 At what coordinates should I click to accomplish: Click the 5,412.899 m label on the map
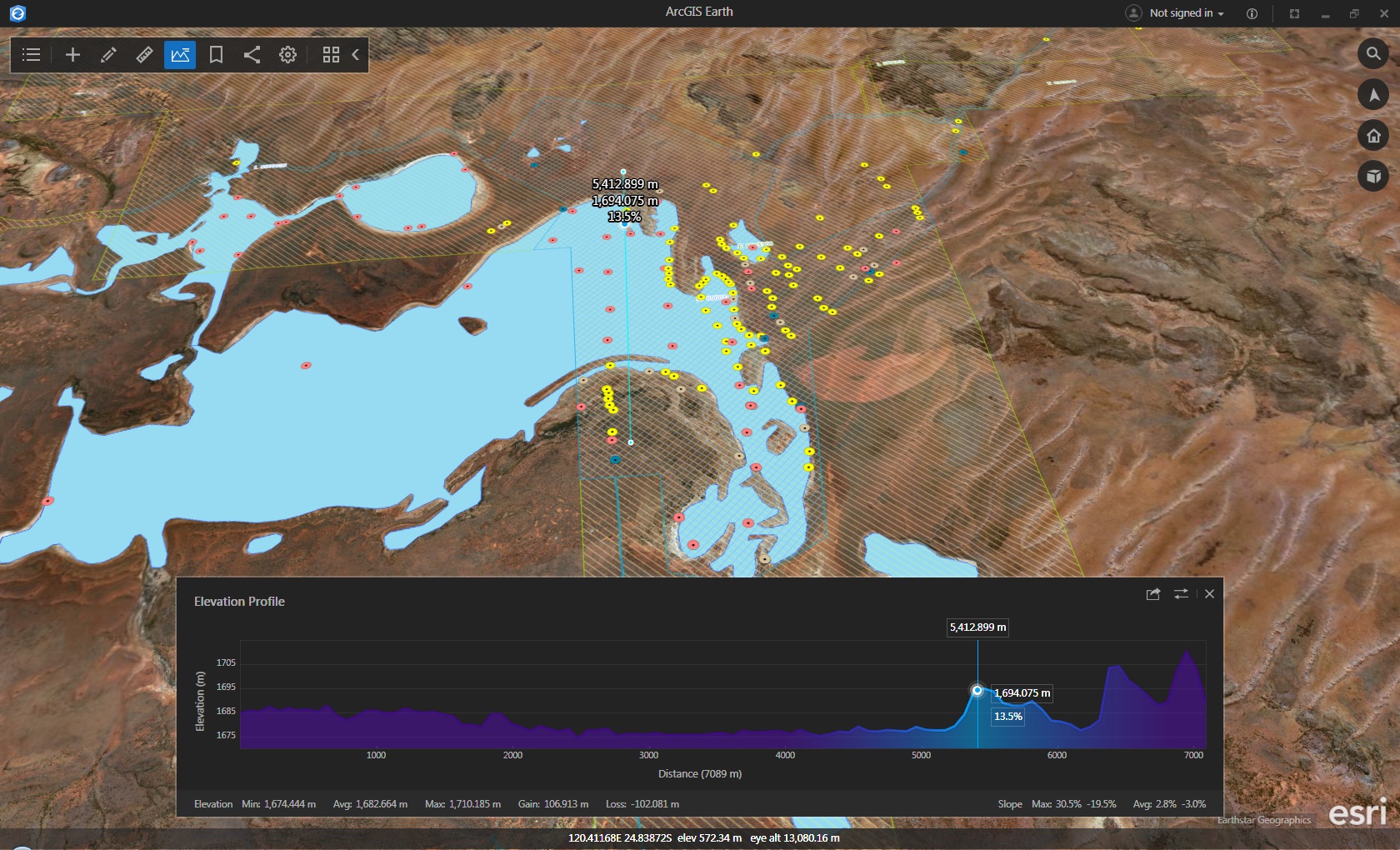click(625, 184)
